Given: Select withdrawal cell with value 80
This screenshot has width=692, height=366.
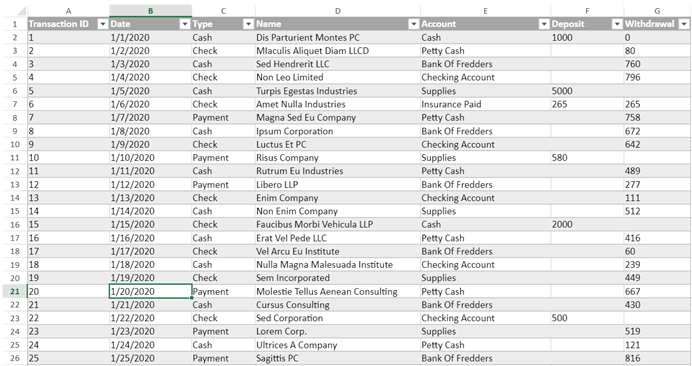Looking at the screenshot, I should click(x=657, y=51).
